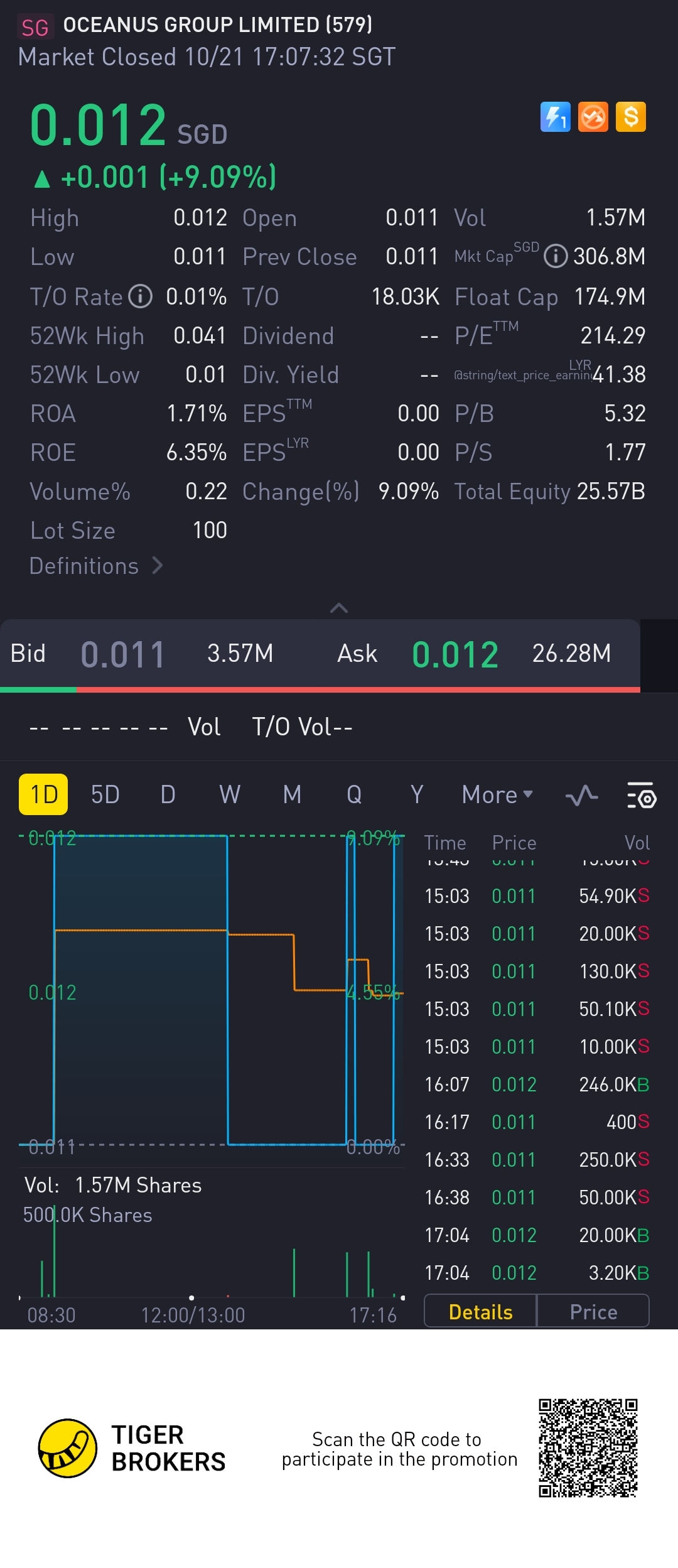Switch to the W weekly chart tab
The height and width of the screenshot is (1568, 678).
tap(230, 795)
